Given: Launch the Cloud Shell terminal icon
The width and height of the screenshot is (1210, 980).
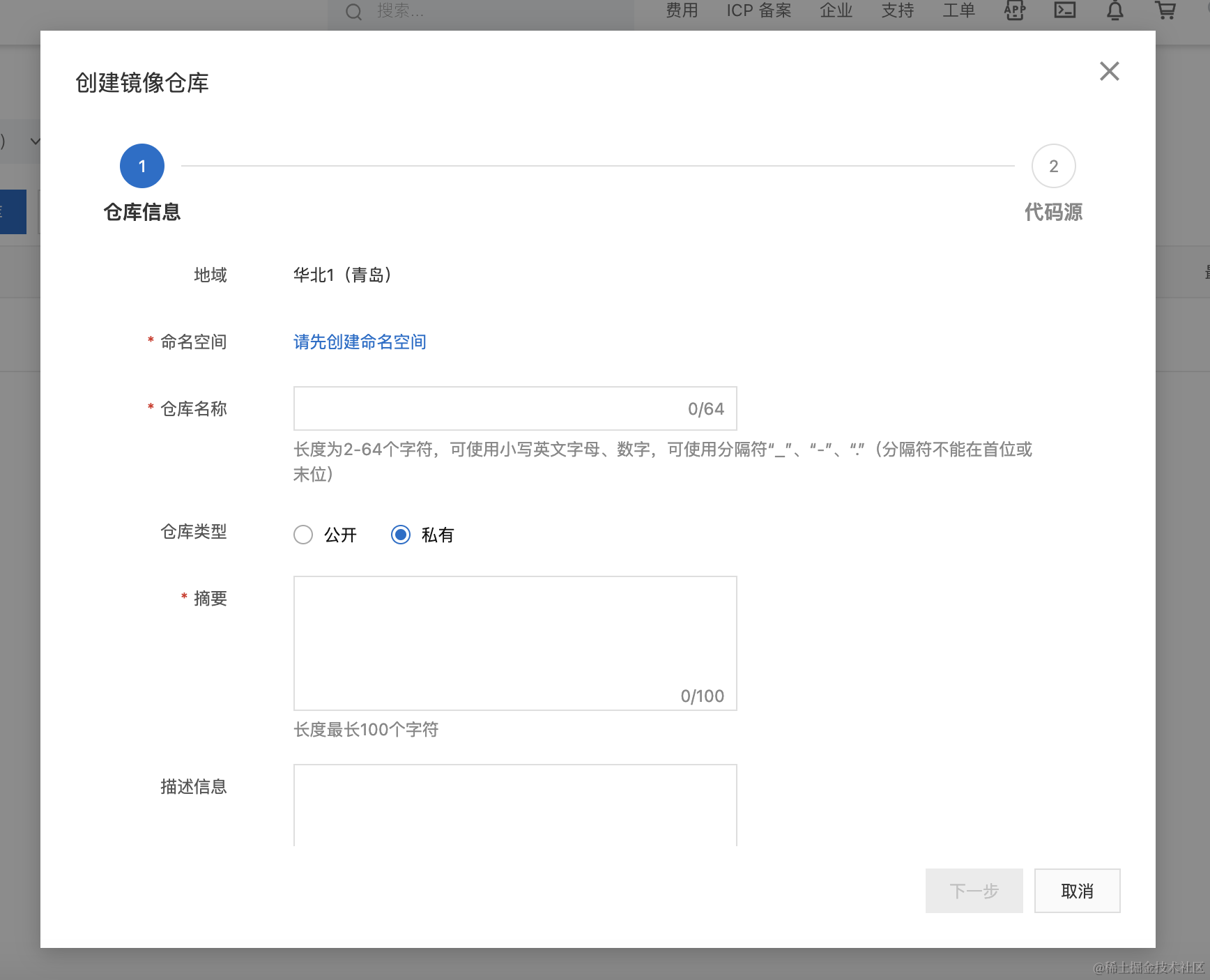Looking at the screenshot, I should pos(1064,10).
